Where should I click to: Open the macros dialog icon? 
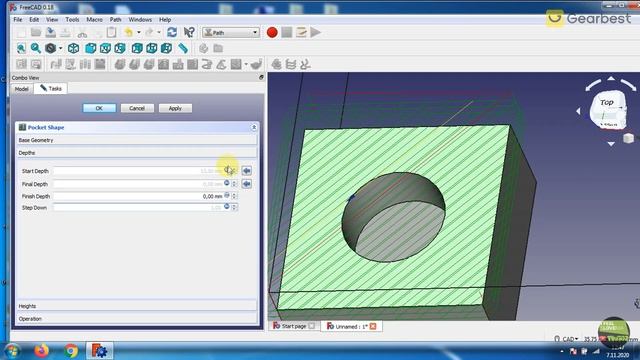pos(301,32)
